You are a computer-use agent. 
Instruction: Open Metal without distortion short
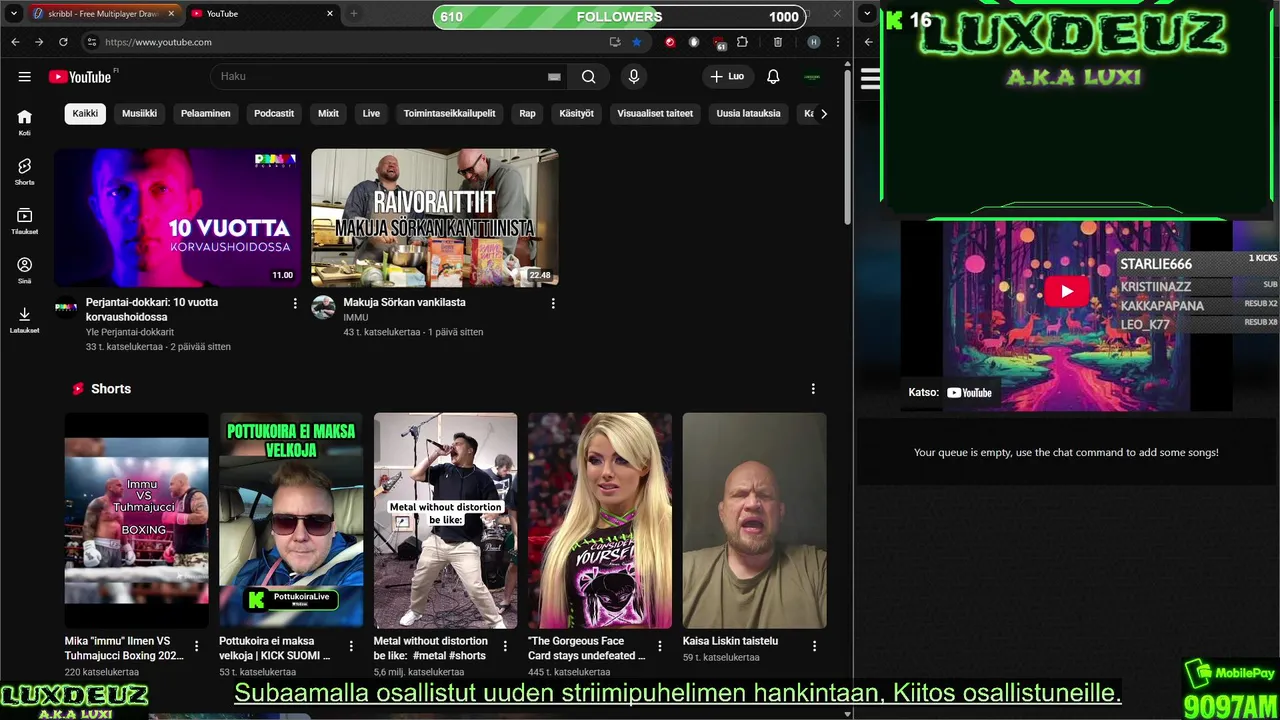446,520
